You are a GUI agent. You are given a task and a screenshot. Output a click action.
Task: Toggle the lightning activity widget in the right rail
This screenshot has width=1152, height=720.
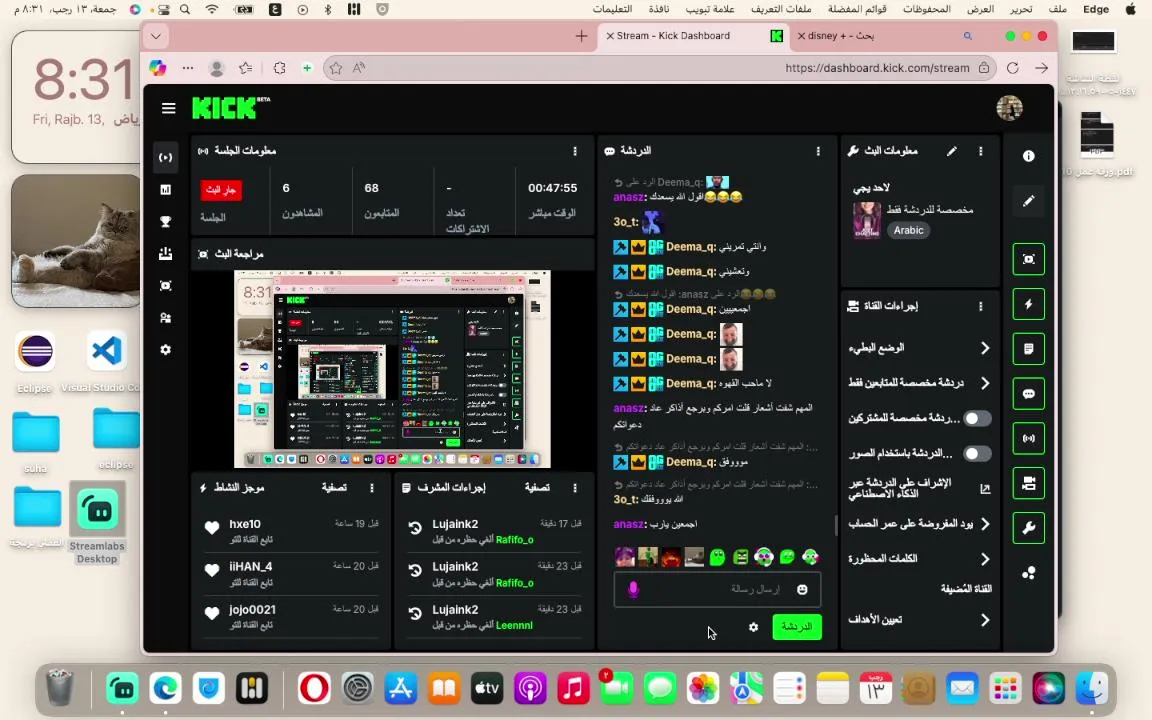pyautogui.click(x=1029, y=304)
